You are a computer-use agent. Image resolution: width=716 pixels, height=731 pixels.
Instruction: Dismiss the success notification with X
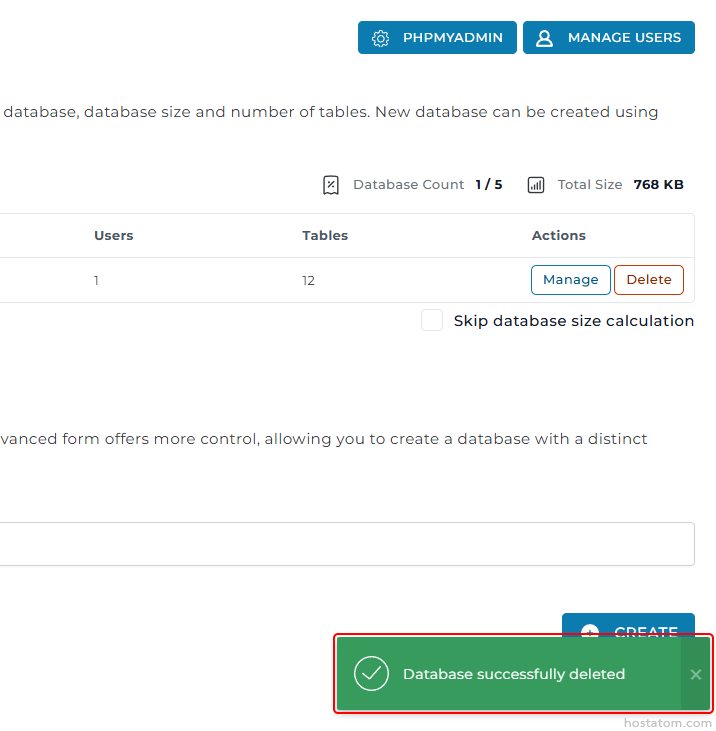coord(695,674)
